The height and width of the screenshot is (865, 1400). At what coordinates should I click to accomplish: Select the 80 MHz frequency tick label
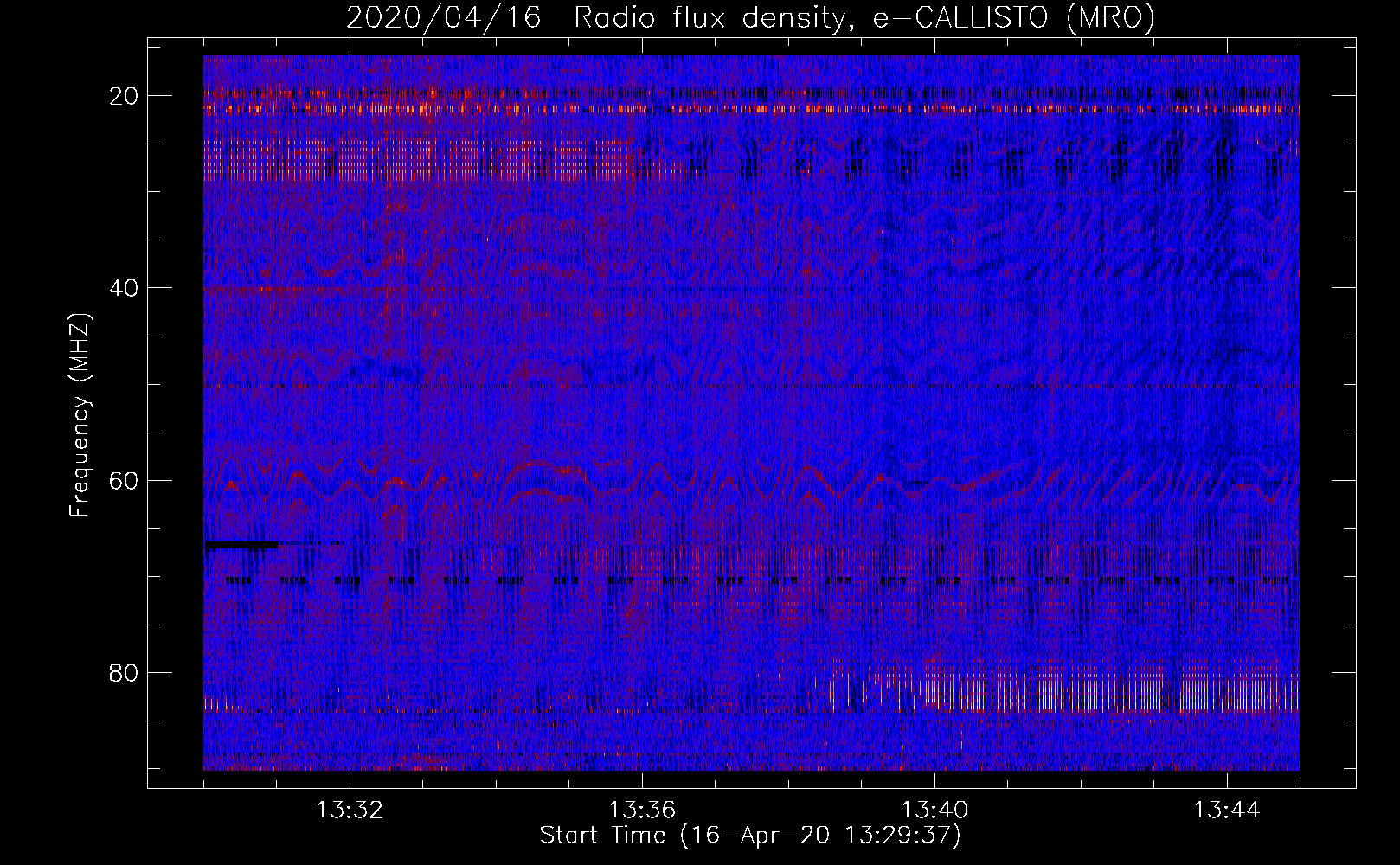tap(125, 672)
